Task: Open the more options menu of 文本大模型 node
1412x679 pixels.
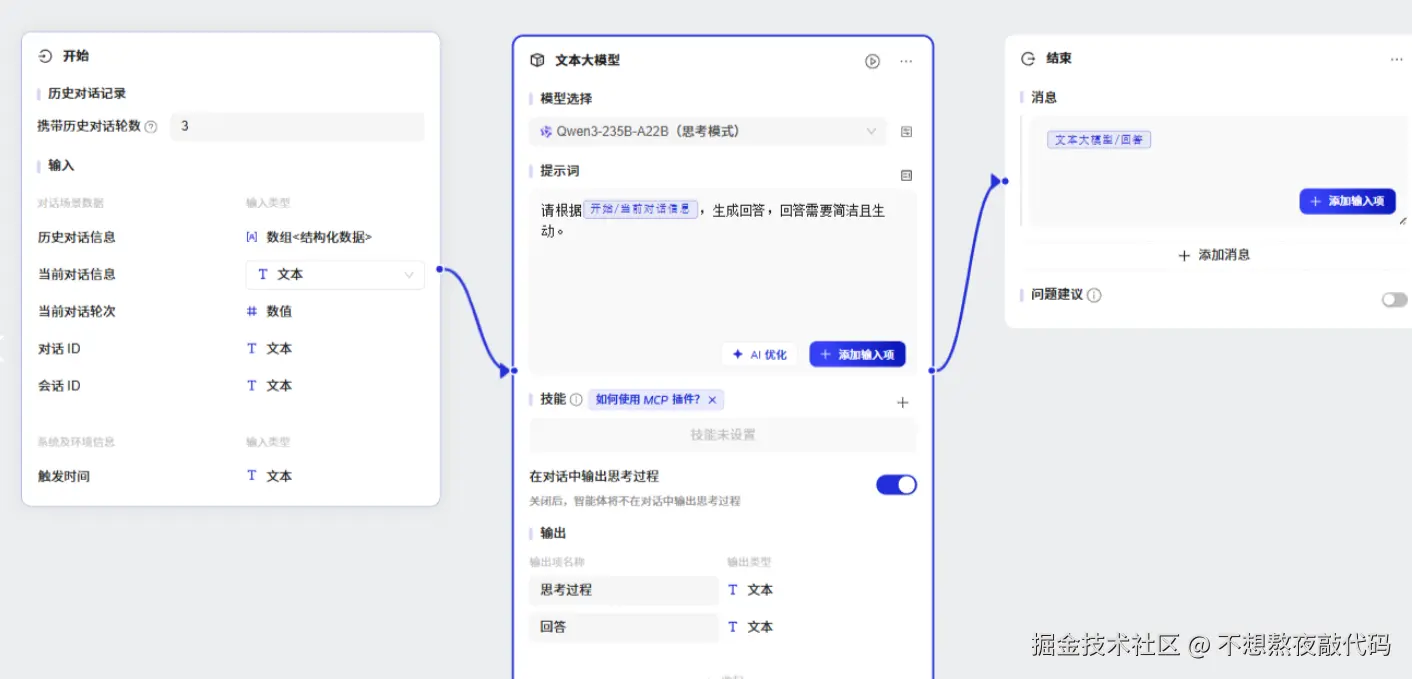Action: 906,61
